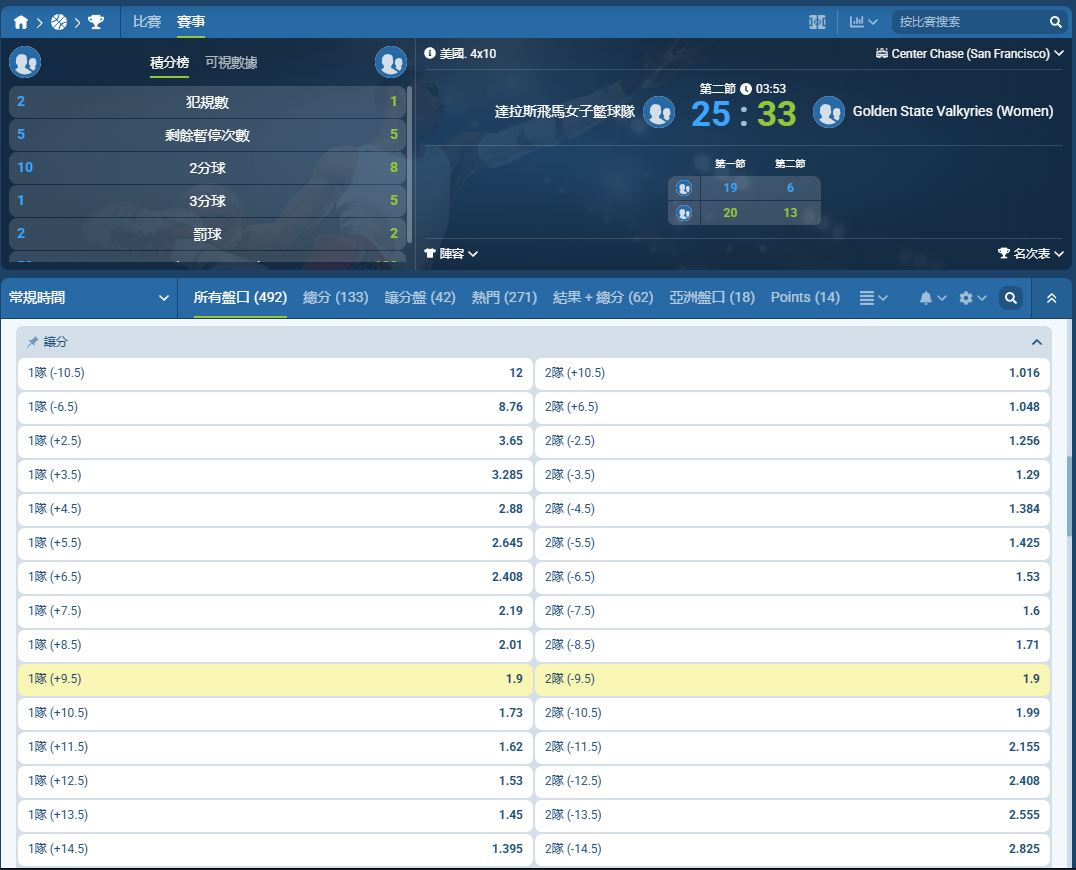The width and height of the screenshot is (1076, 870).
Task: Bet on 2隊 (-2.5) at 1.256
Action: [793, 441]
